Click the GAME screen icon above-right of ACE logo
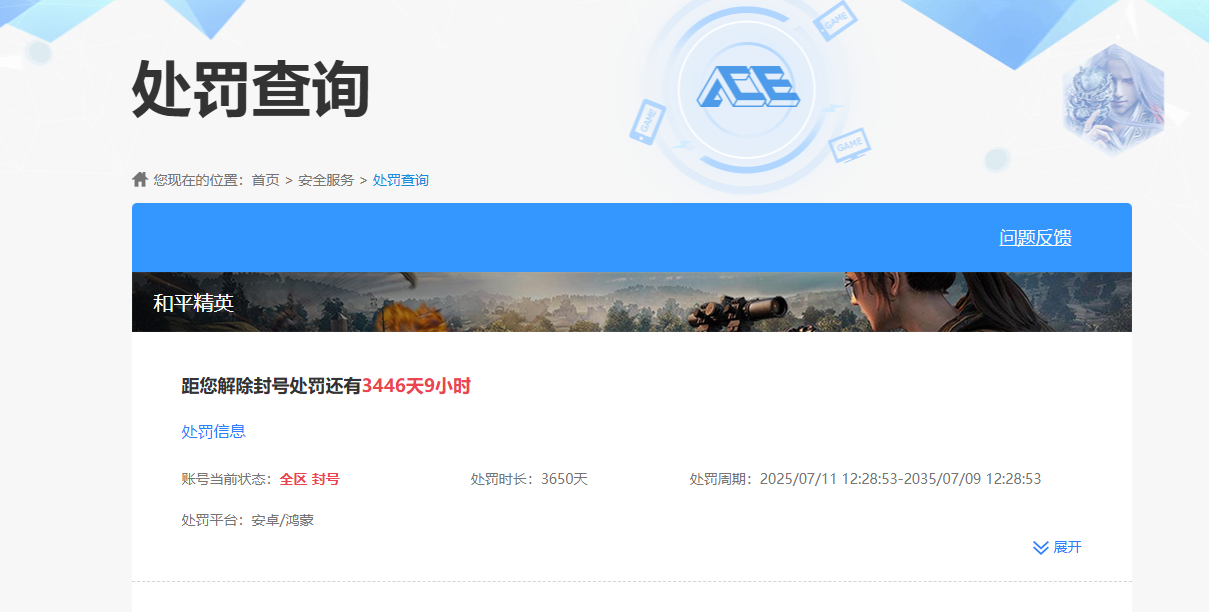Screen dimensions: 1209x612 point(834,21)
